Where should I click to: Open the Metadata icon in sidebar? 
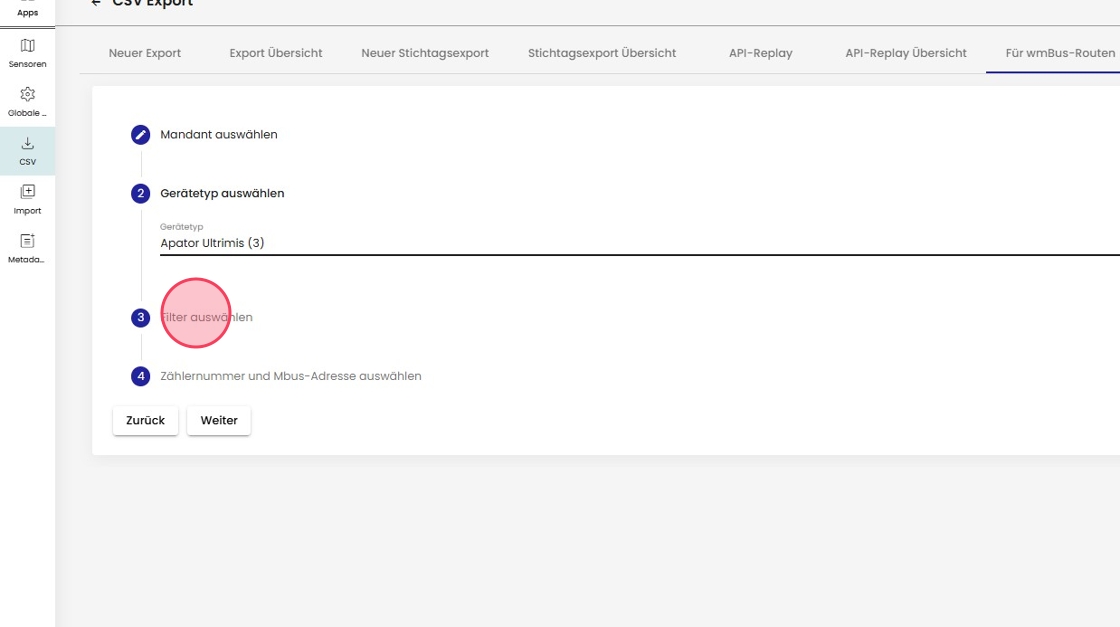(x=27, y=241)
